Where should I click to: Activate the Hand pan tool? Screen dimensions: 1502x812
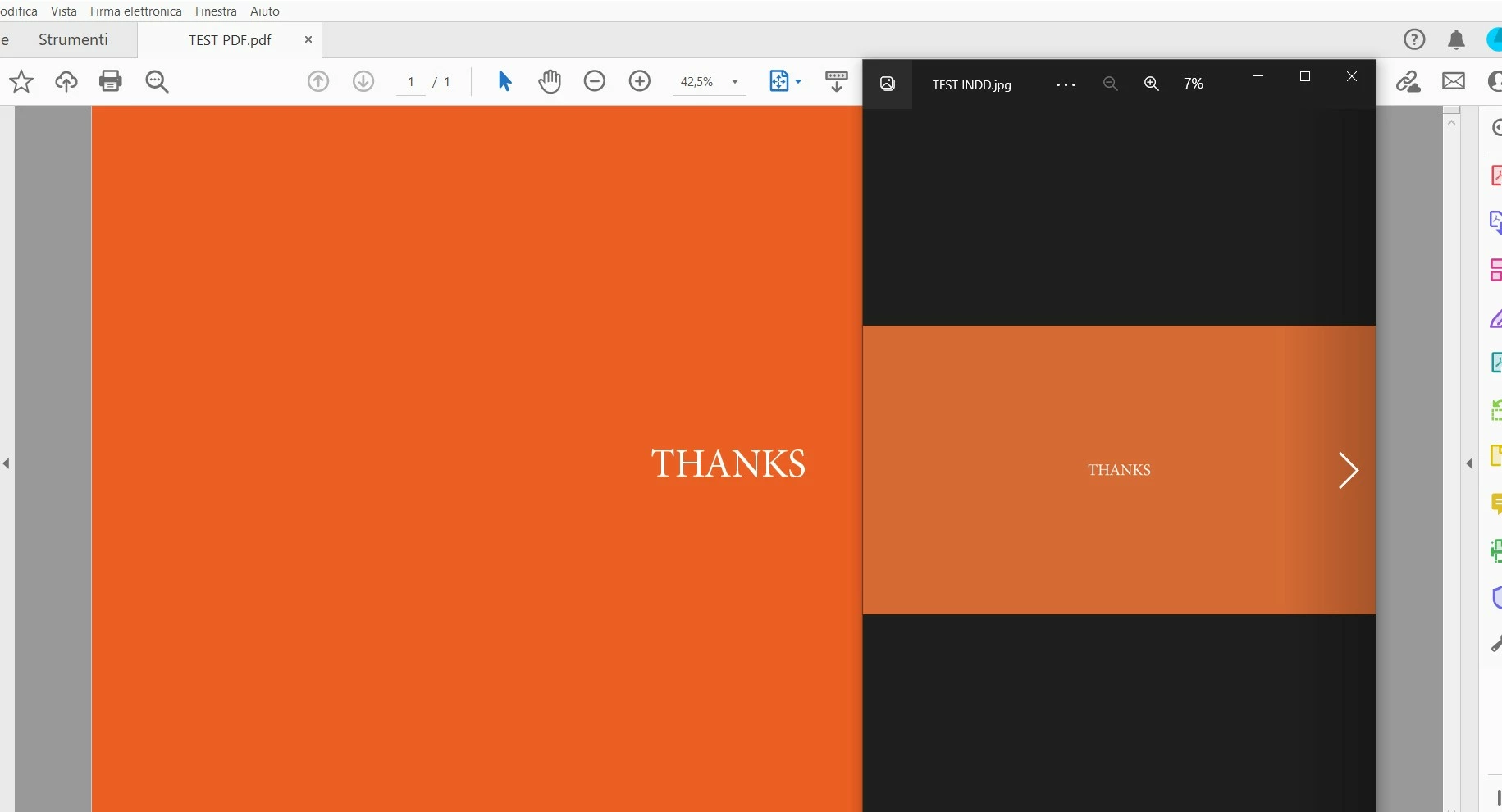pos(550,81)
